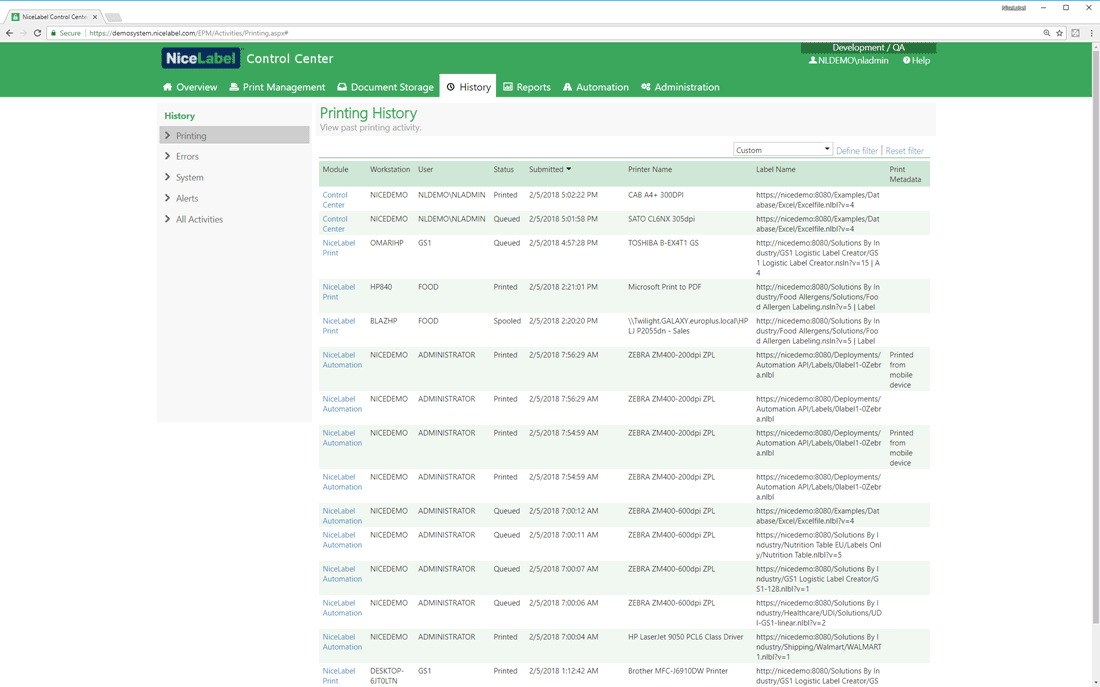Bookmark this page with the star icon
The image size is (1100, 687).
(1059, 33)
